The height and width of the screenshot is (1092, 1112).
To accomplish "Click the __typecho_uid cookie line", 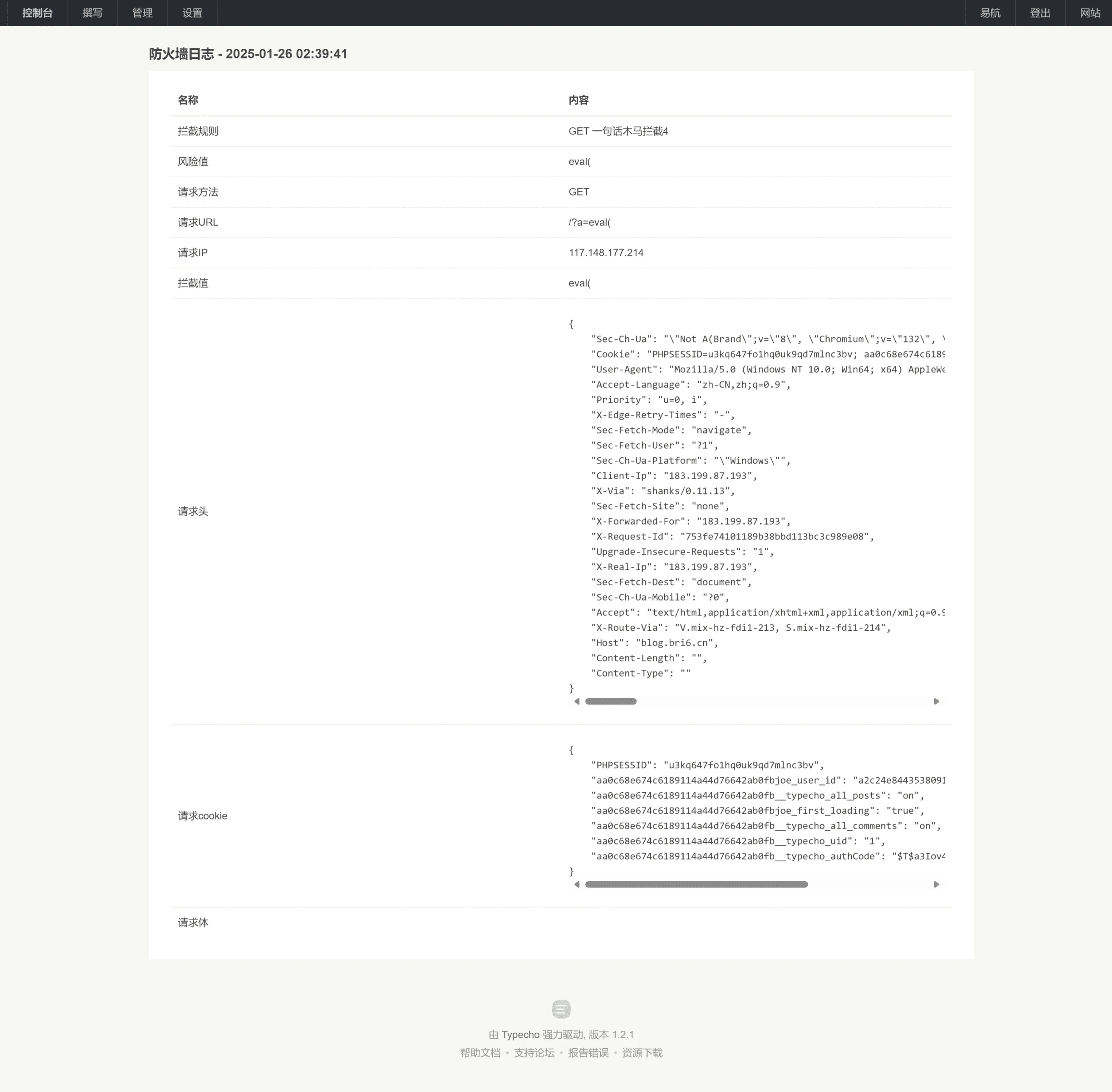I will 738,841.
